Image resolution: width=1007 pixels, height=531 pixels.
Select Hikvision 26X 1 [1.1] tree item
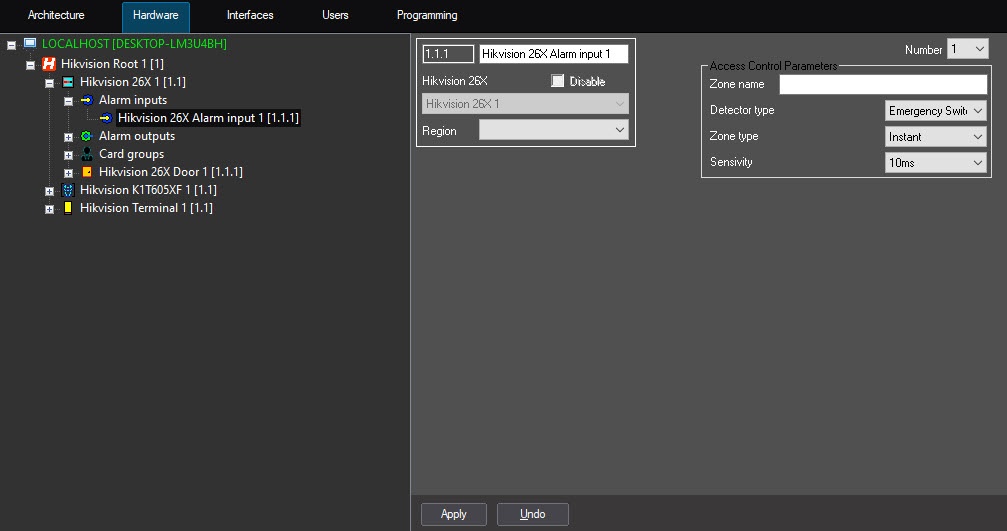132,82
